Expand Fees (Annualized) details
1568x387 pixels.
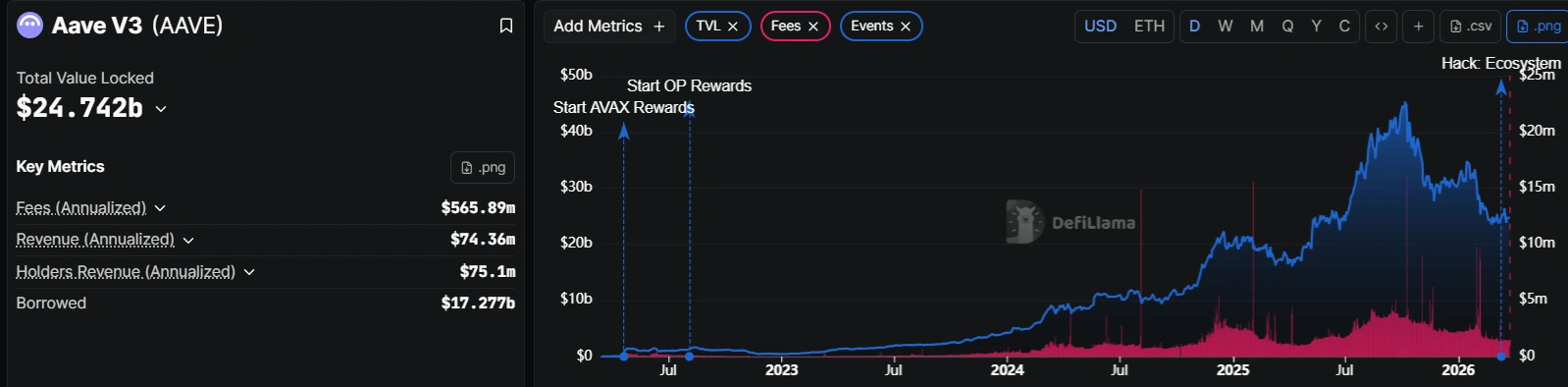coord(160,208)
